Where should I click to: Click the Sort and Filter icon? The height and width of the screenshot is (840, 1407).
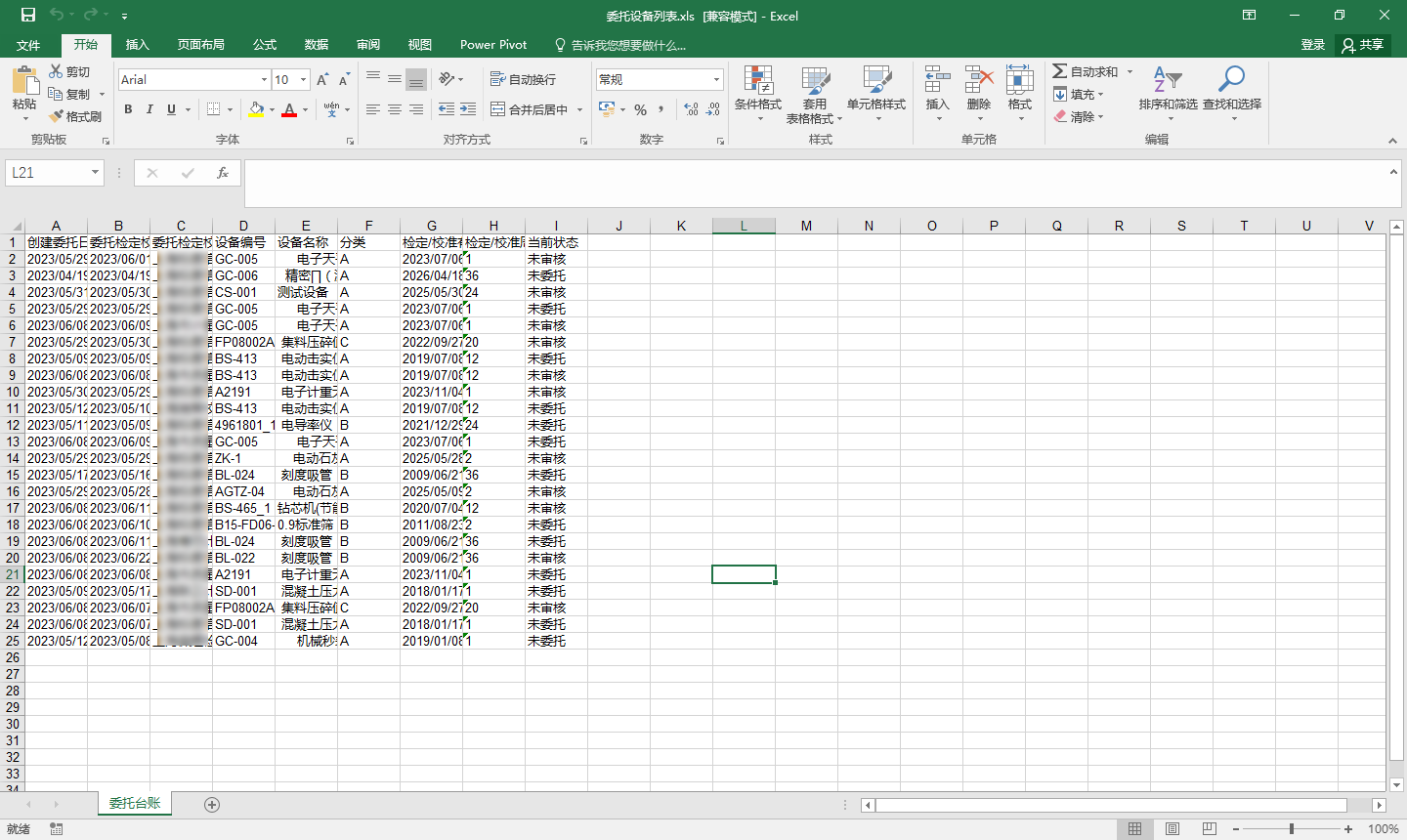point(1167,81)
